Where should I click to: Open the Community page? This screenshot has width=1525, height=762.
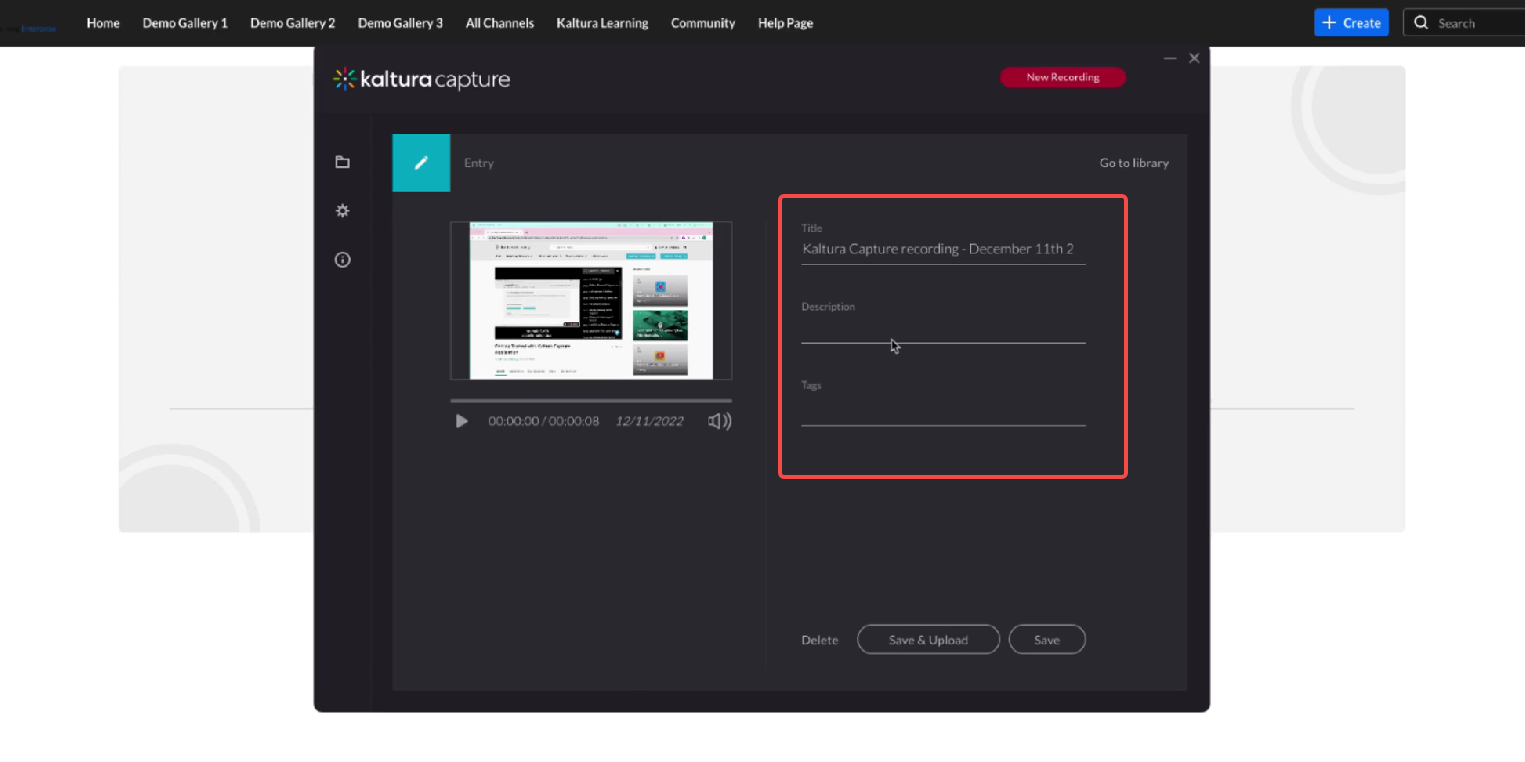coord(703,23)
